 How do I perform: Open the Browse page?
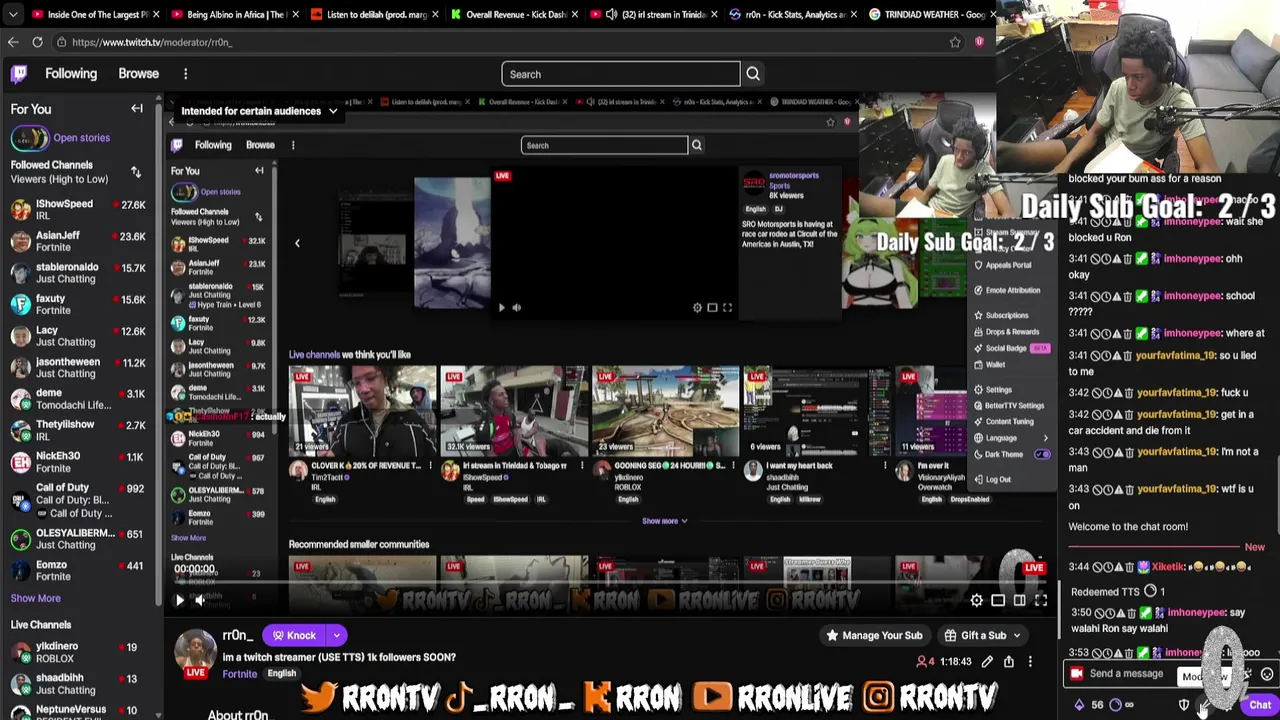139,73
